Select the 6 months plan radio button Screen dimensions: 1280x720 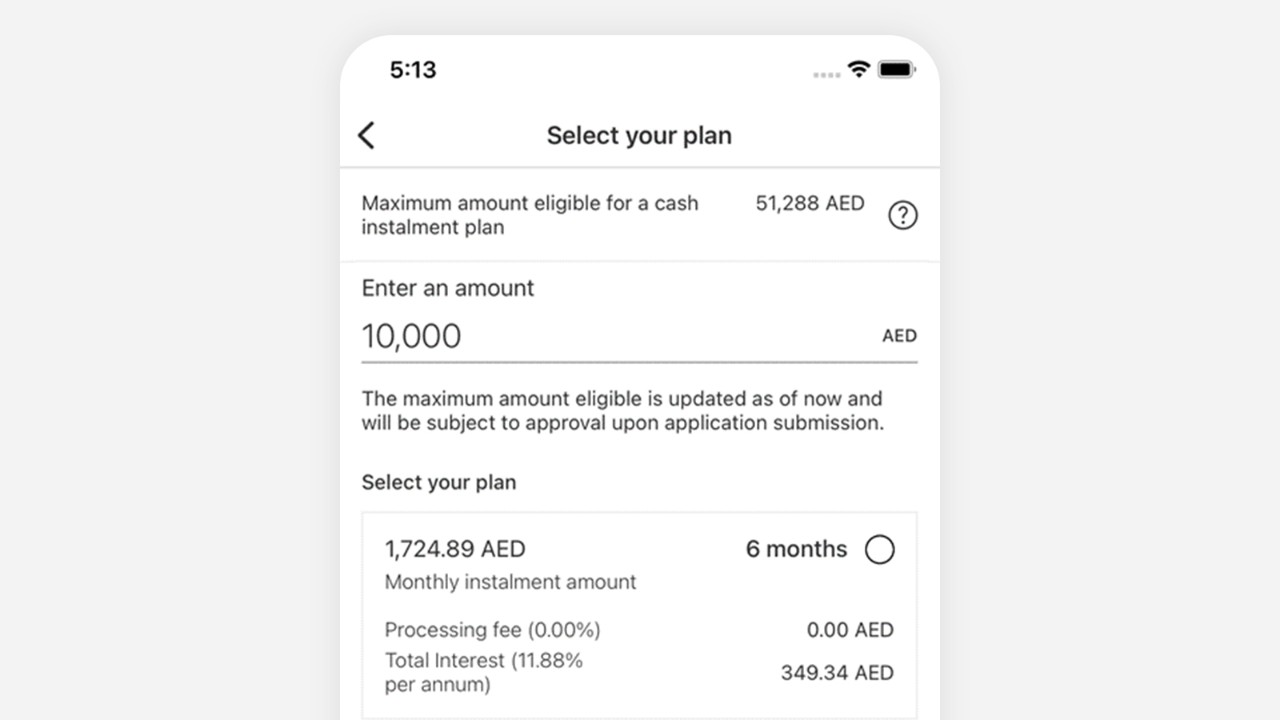click(x=879, y=549)
